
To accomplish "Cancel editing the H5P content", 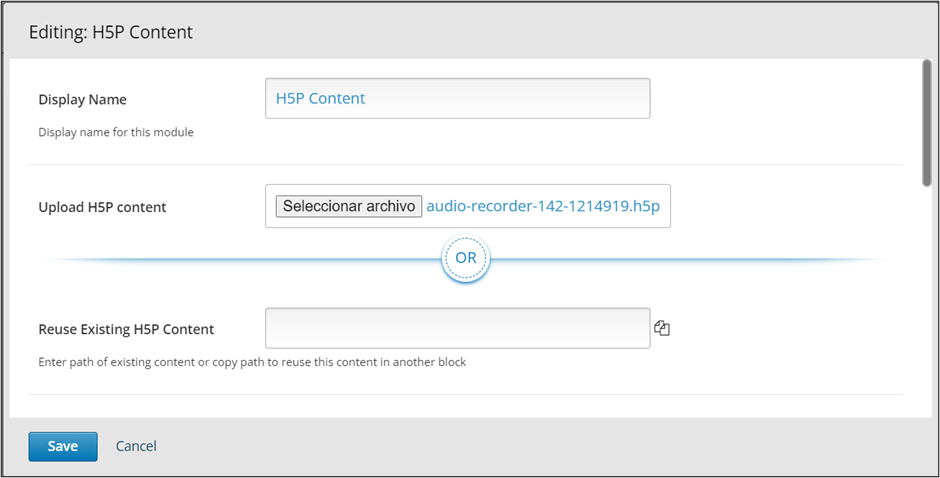I will tap(136, 446).
